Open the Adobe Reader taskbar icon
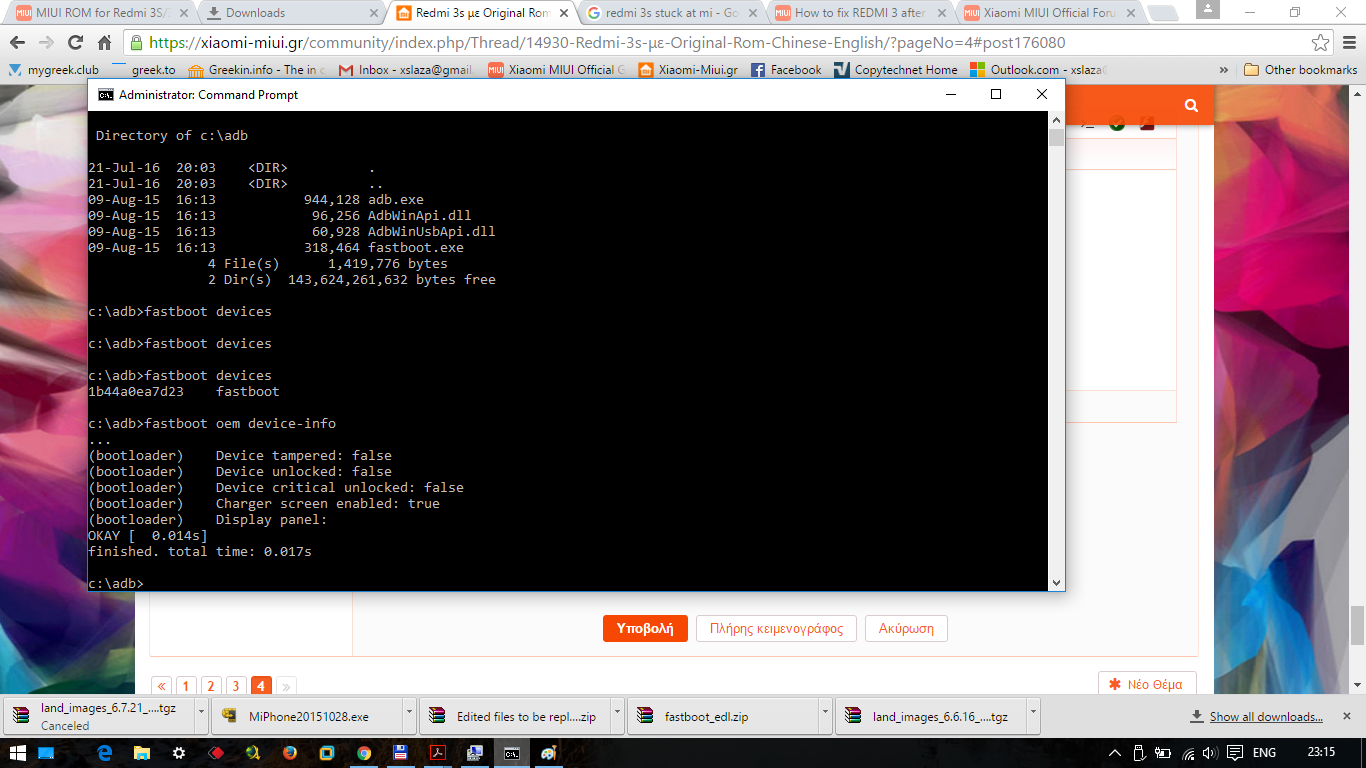Screen dimensions: 1366x768 (438, 752)
